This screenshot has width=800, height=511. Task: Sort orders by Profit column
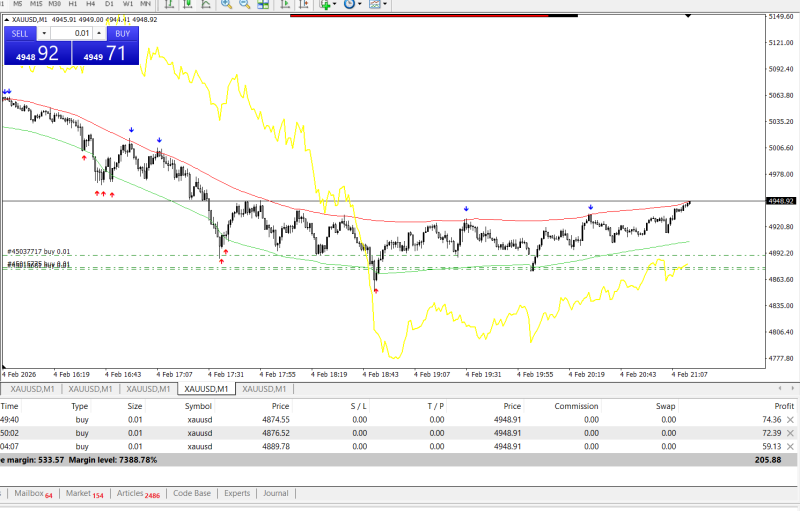(x=784, y=406)
